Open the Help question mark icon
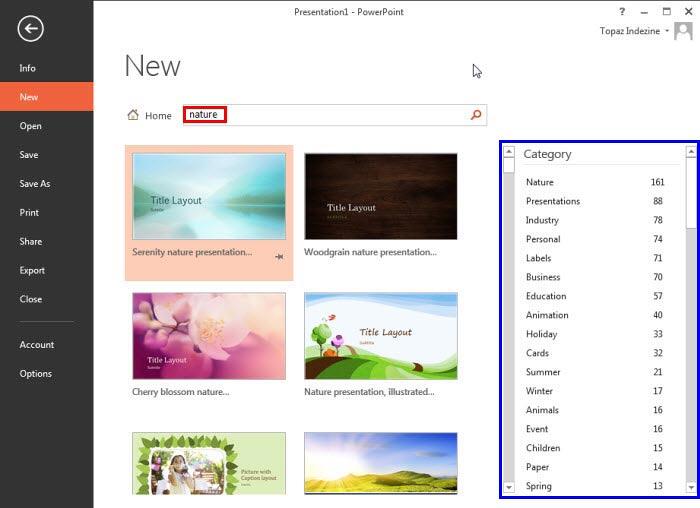The height and width of the screenshot is (508, 700). 622,11
